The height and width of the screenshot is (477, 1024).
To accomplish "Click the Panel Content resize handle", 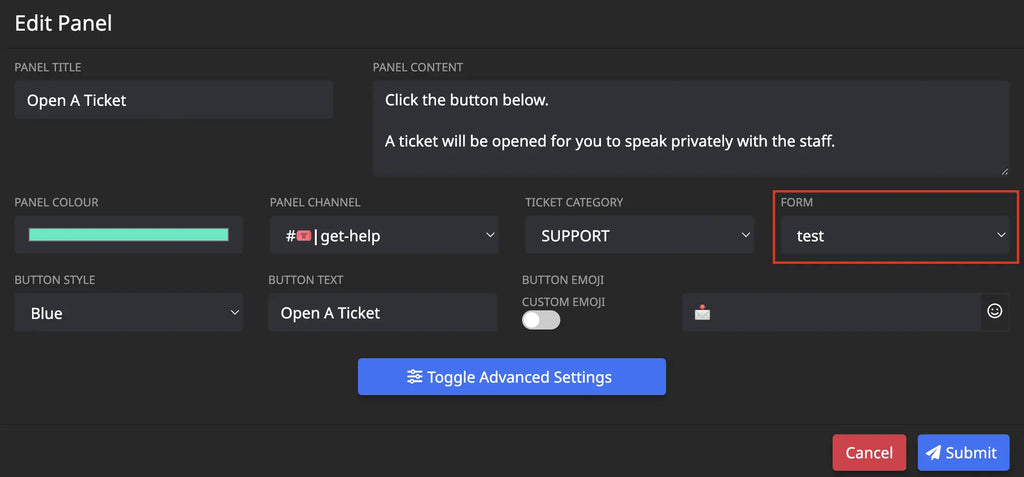I will (1004, 171).
